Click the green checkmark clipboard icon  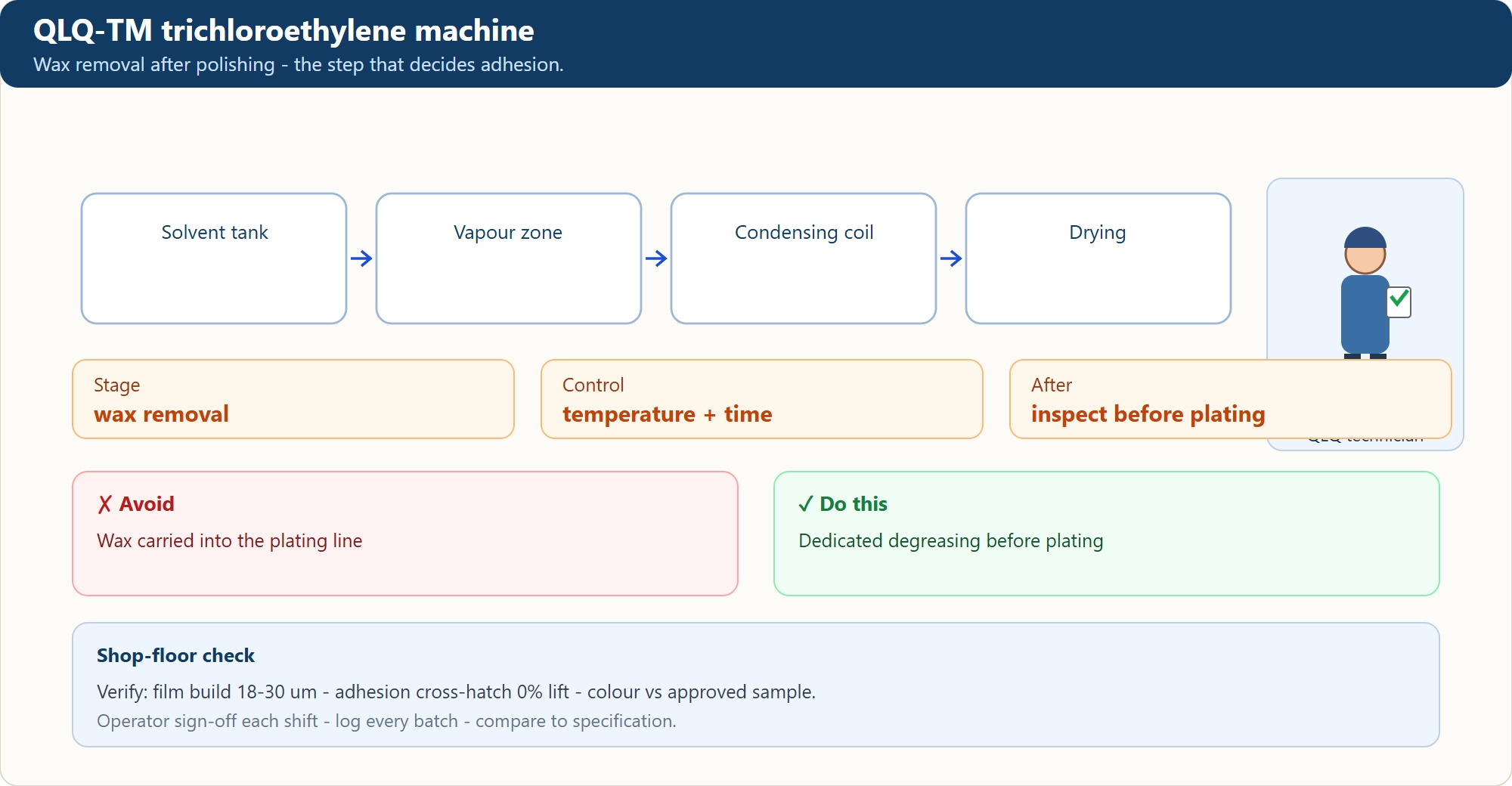[1399, 302]
